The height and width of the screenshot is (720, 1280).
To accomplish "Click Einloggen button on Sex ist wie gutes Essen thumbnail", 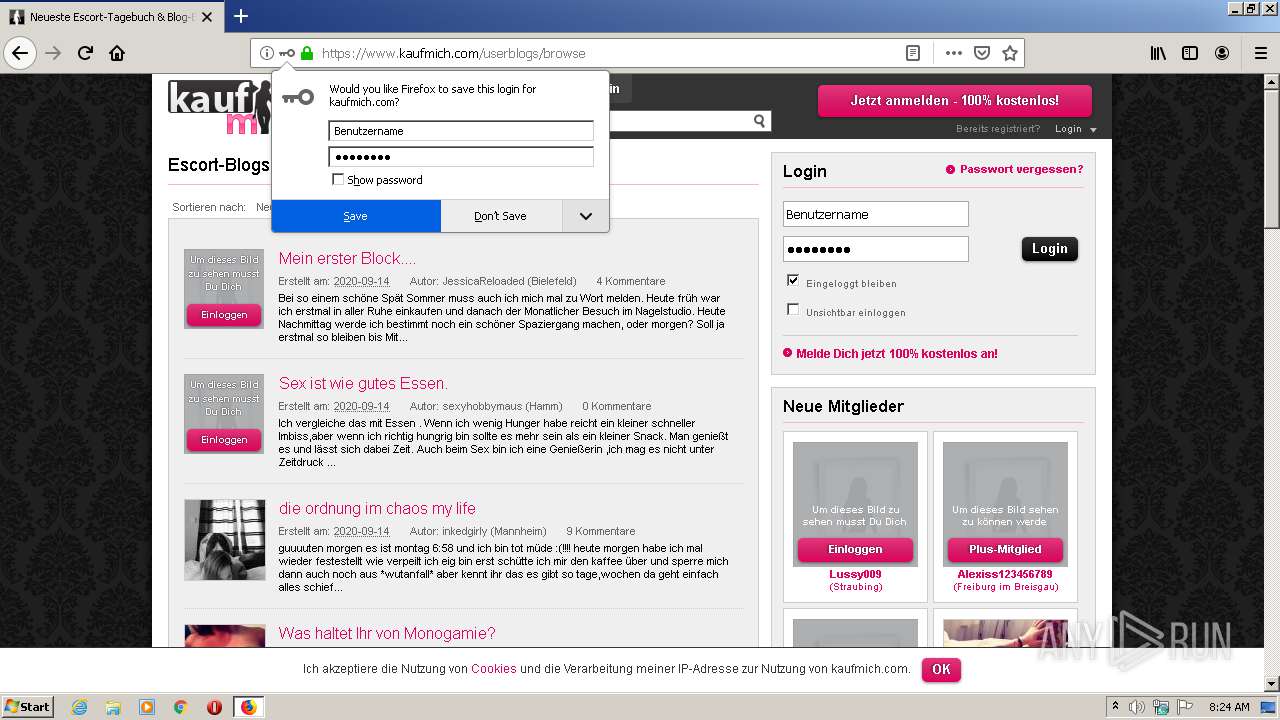I will coord(224,440).
